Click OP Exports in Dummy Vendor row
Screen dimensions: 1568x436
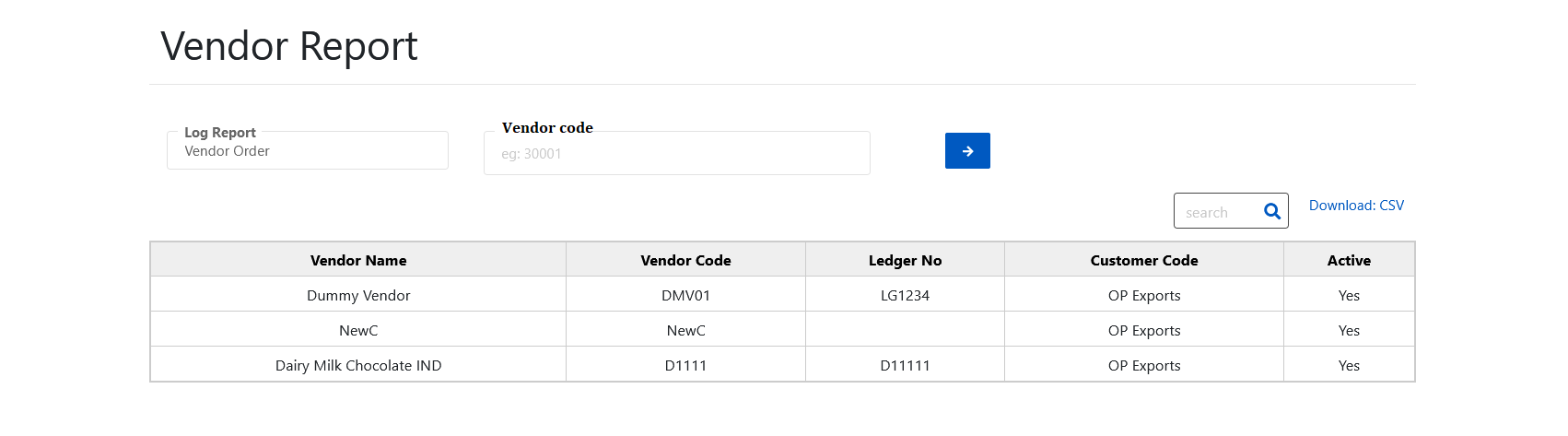pos(1143,296)
